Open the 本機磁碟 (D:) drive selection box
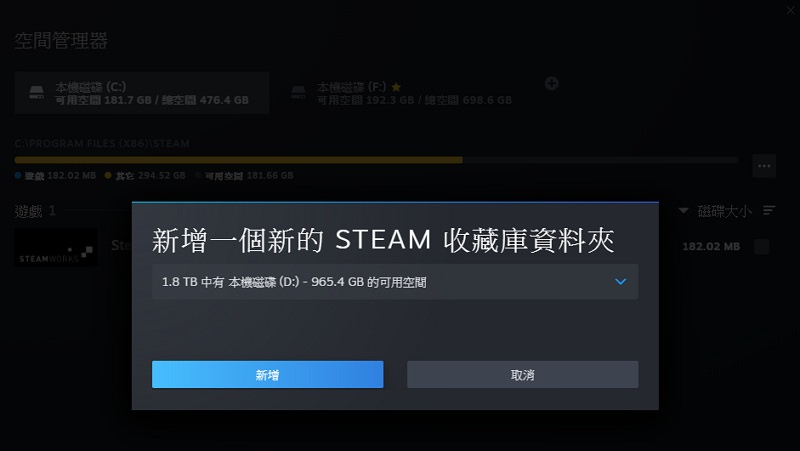The width and height of the screenshot is (800, 451). (394, 282)
